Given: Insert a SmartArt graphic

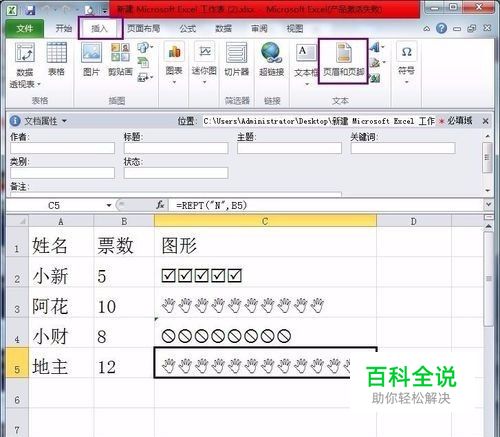Looking at the screenshot, I should click(x=143, y=62).
